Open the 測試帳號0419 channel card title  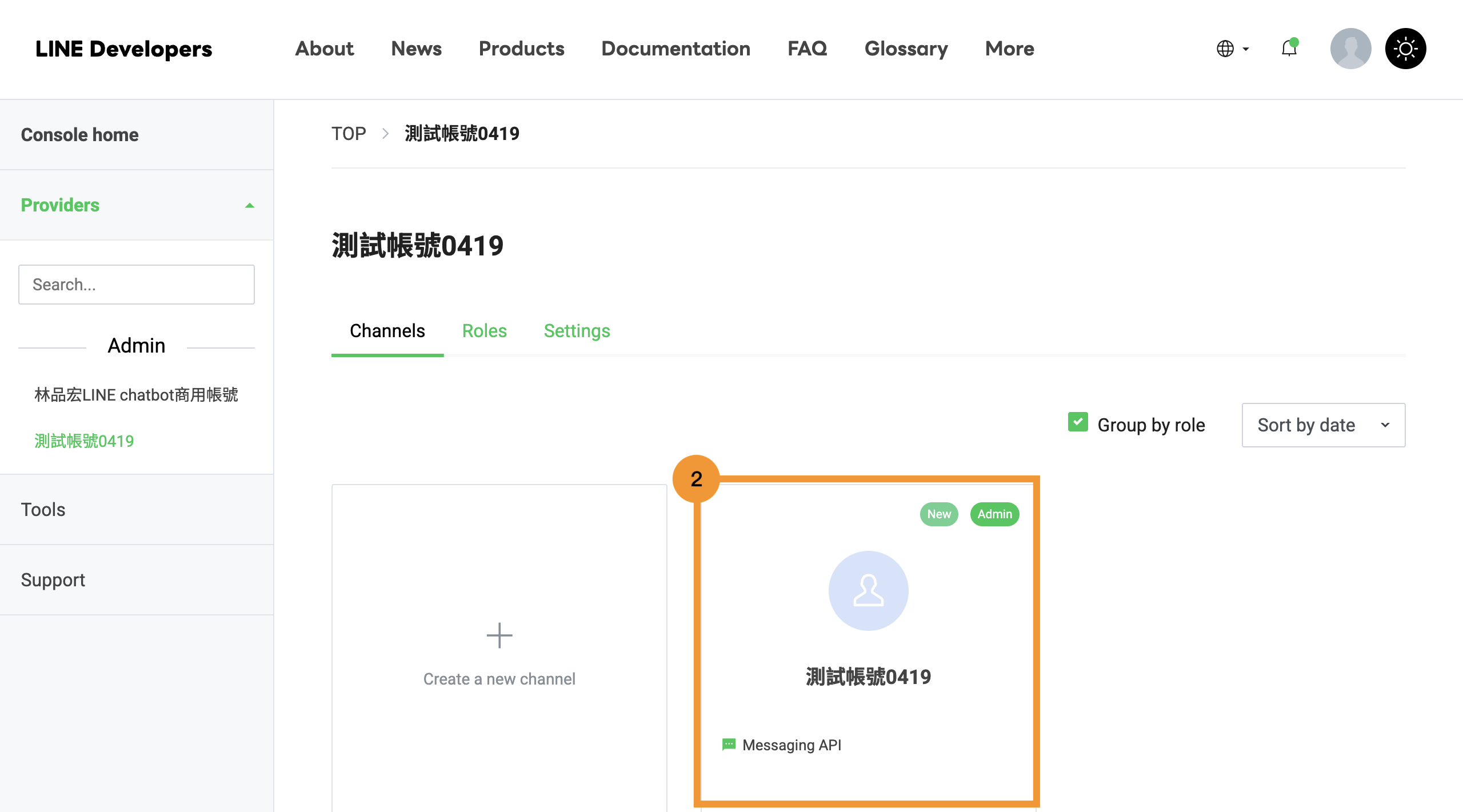(x=868, y=677)
